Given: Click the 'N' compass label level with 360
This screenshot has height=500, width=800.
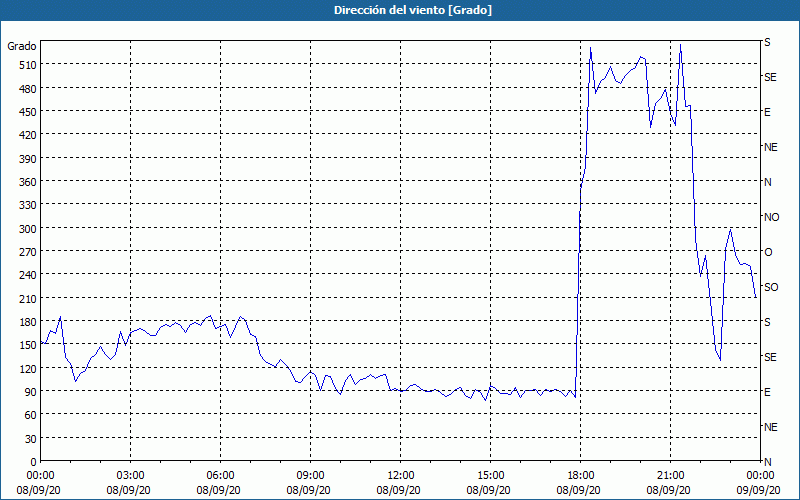Looking at the screenshot, I should (767, 182).
